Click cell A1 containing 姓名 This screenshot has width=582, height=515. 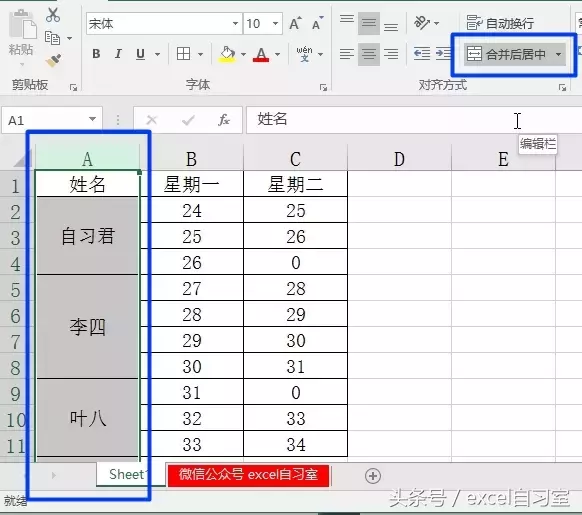coord(88,184)
